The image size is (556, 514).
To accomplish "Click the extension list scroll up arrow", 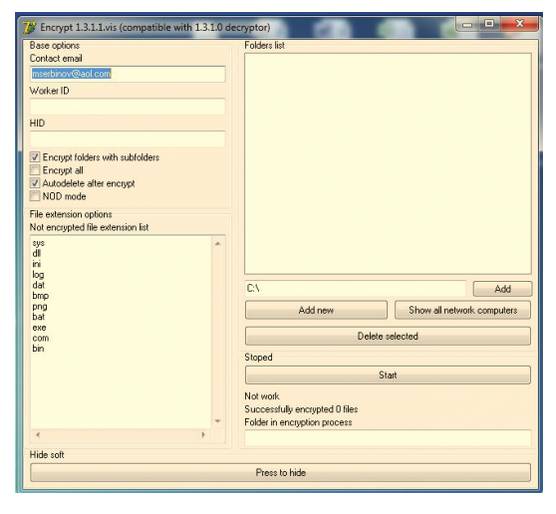I will (218, 244).
